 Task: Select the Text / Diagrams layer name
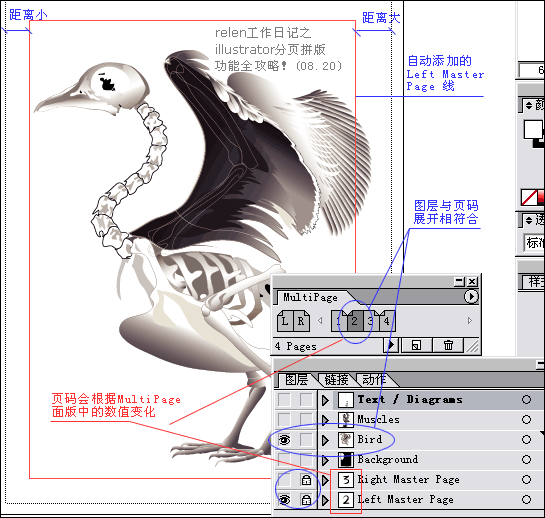pyautogui.click(x=410, y=399)
